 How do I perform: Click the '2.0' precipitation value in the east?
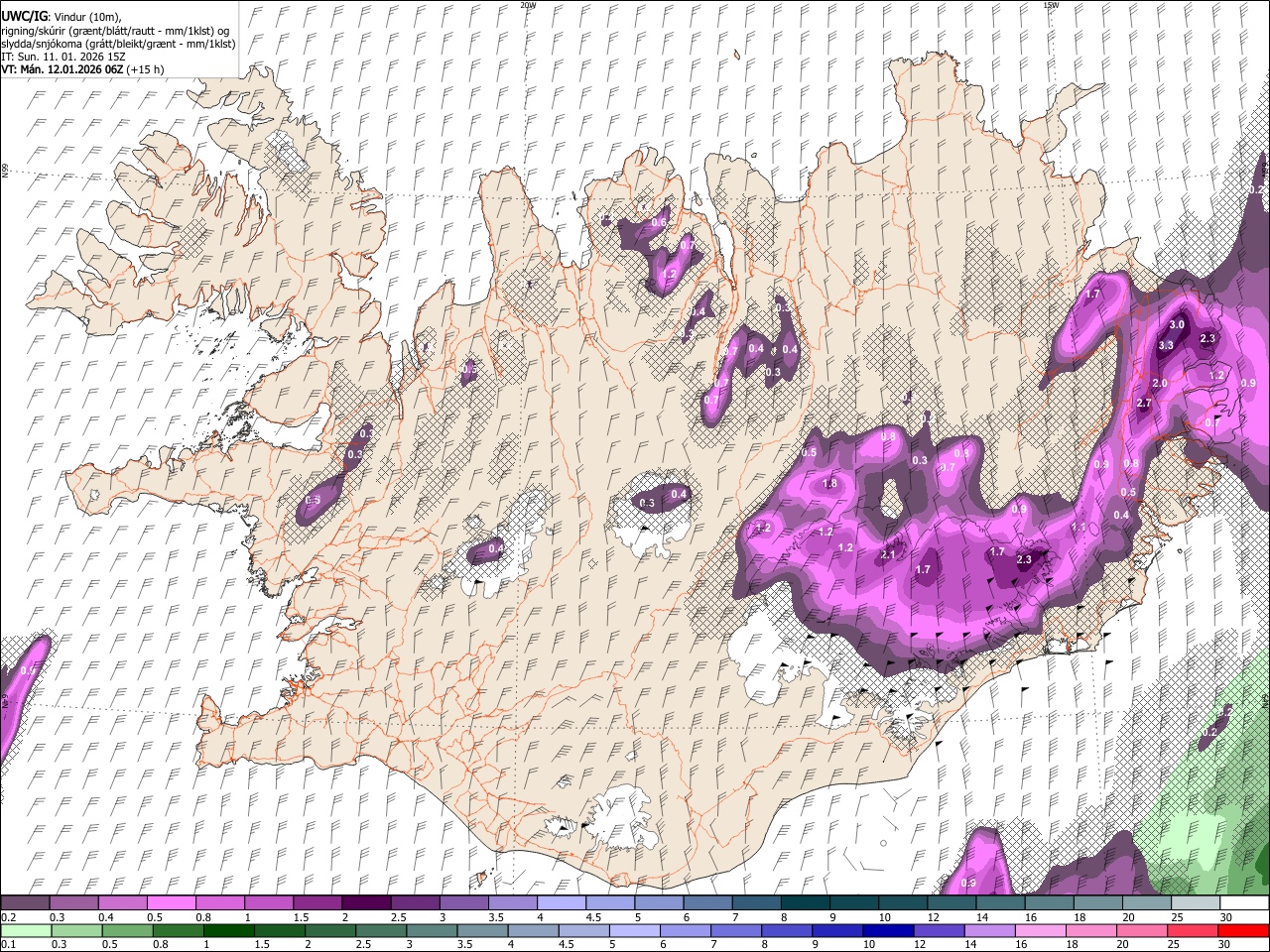coord(1159,383)
